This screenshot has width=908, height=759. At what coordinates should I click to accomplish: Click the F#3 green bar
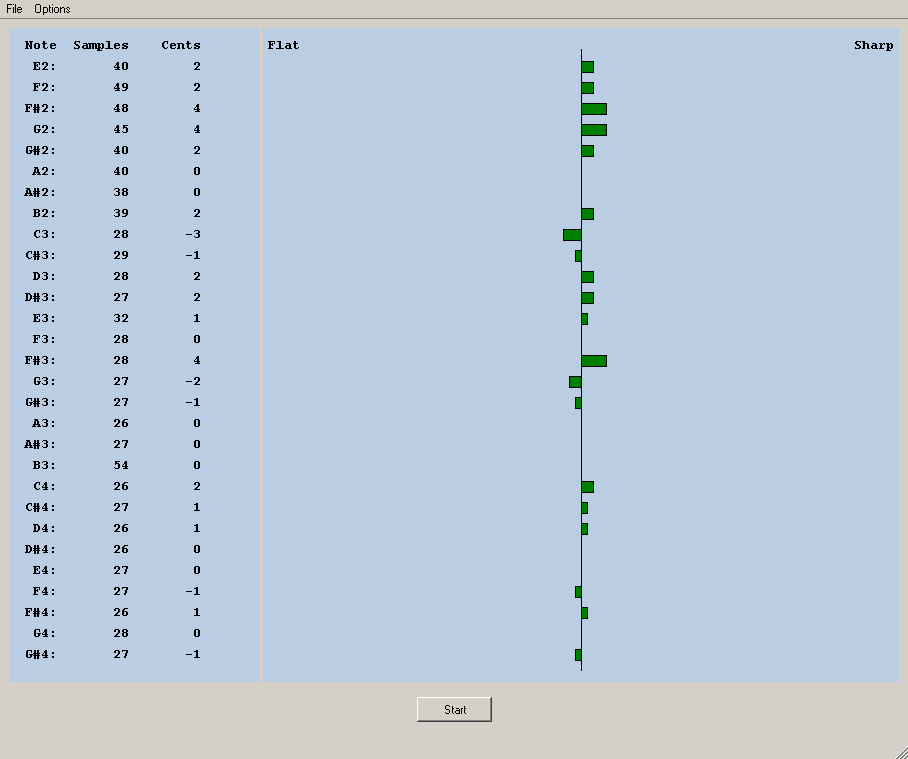(594, 361)
